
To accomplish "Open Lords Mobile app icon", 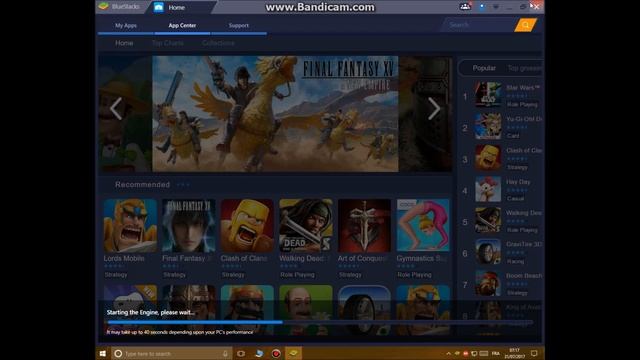I will tap(130, 225).
